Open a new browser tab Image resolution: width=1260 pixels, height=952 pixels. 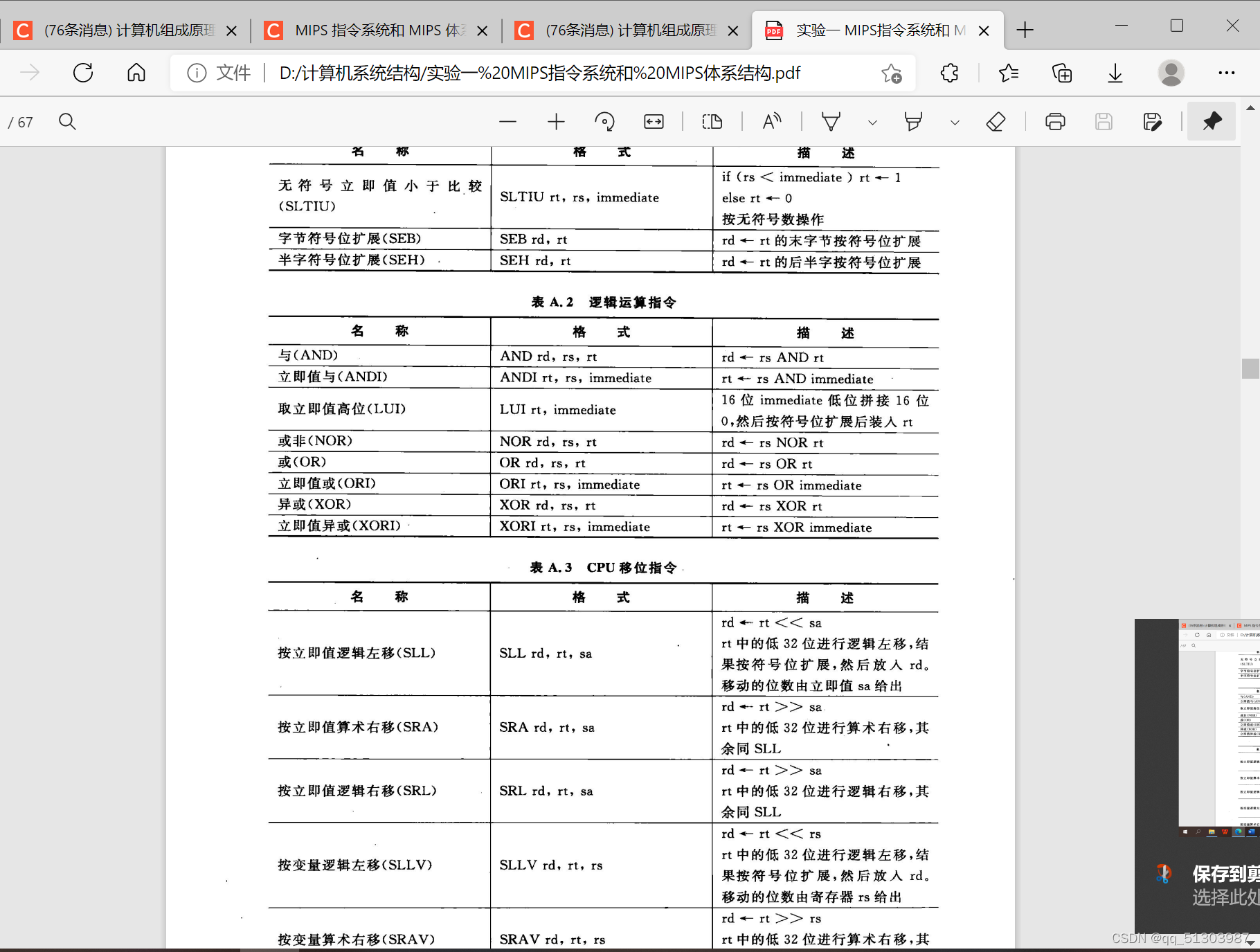1025,30
